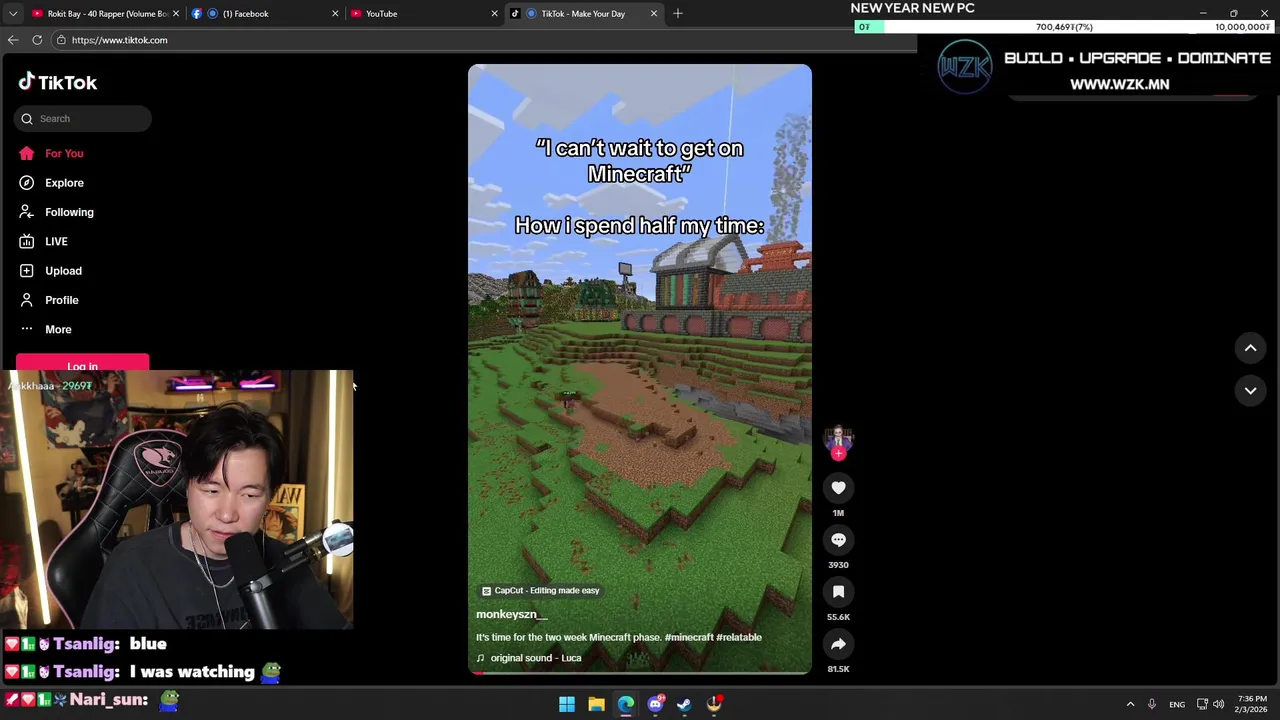Go to next video down arrow

point(1250,391)
